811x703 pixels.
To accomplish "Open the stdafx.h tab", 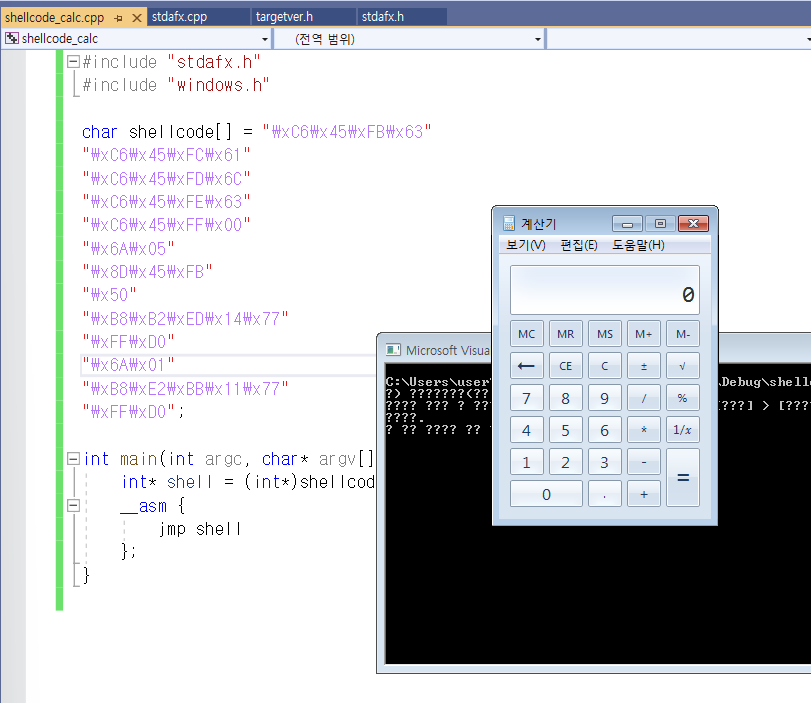I will coord(382,17).
